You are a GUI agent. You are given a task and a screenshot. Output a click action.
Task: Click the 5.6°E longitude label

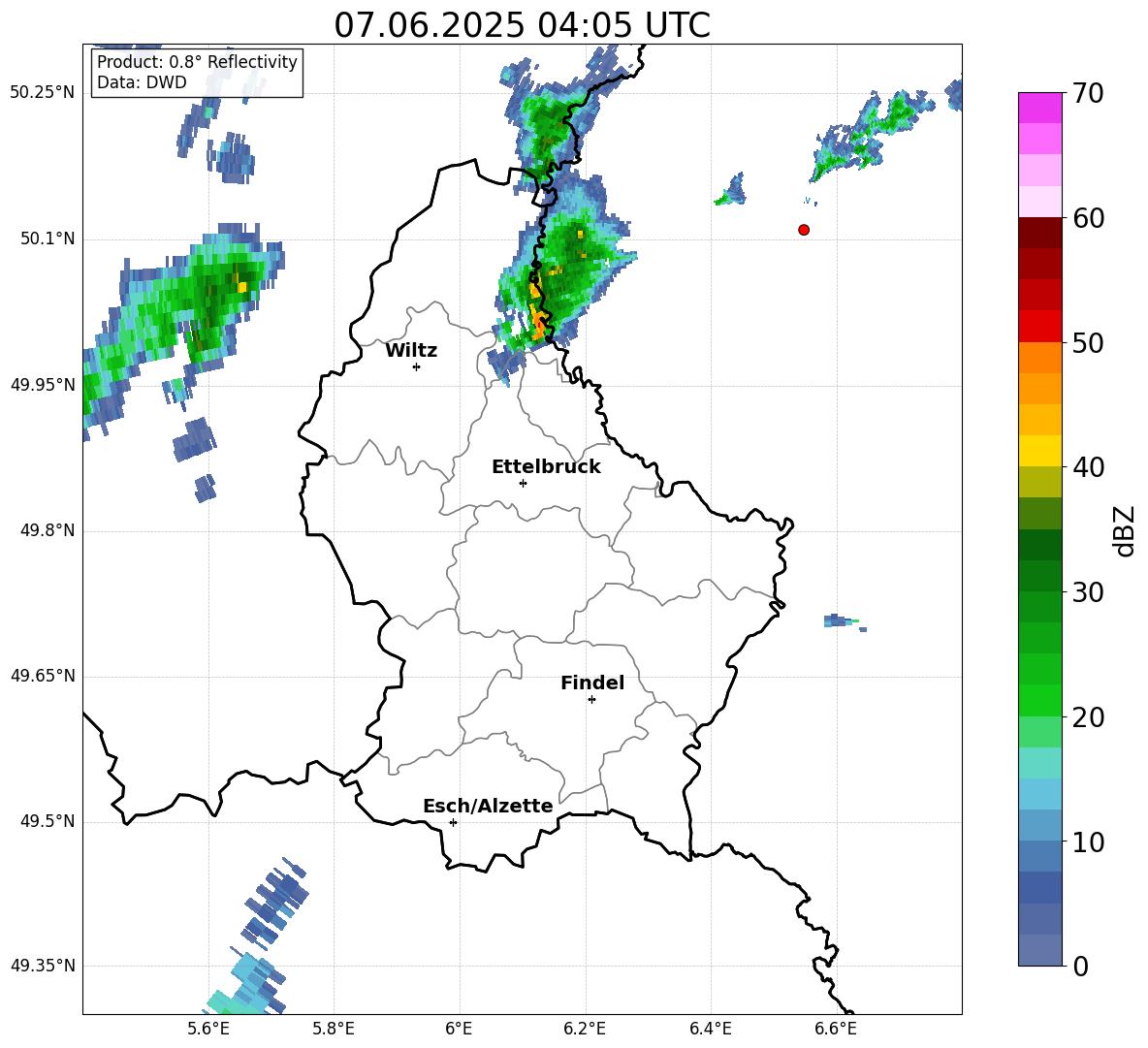point(207,1029)
